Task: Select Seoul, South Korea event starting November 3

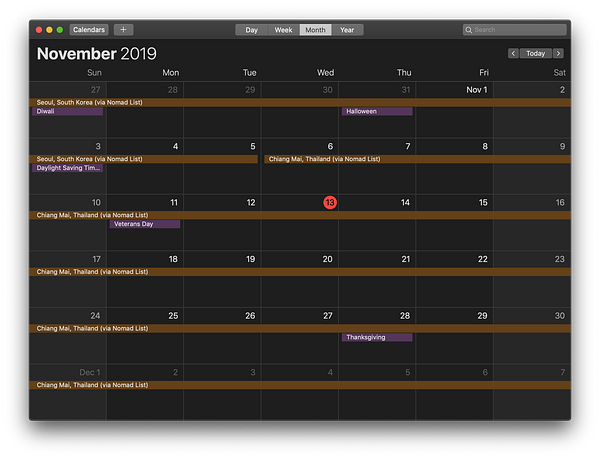Action: 143,159
